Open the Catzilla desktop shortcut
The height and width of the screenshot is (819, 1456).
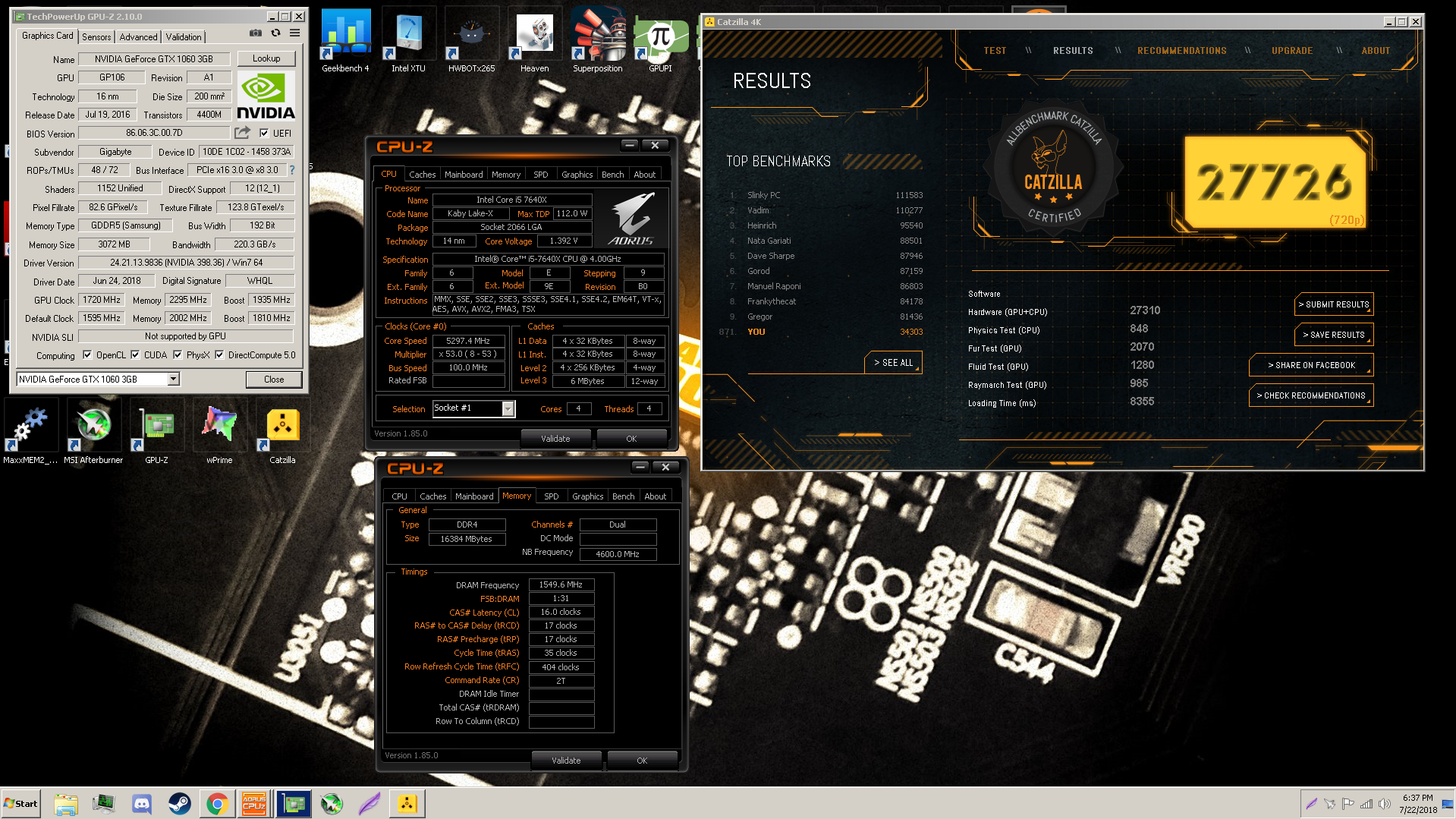click(282, 431)
